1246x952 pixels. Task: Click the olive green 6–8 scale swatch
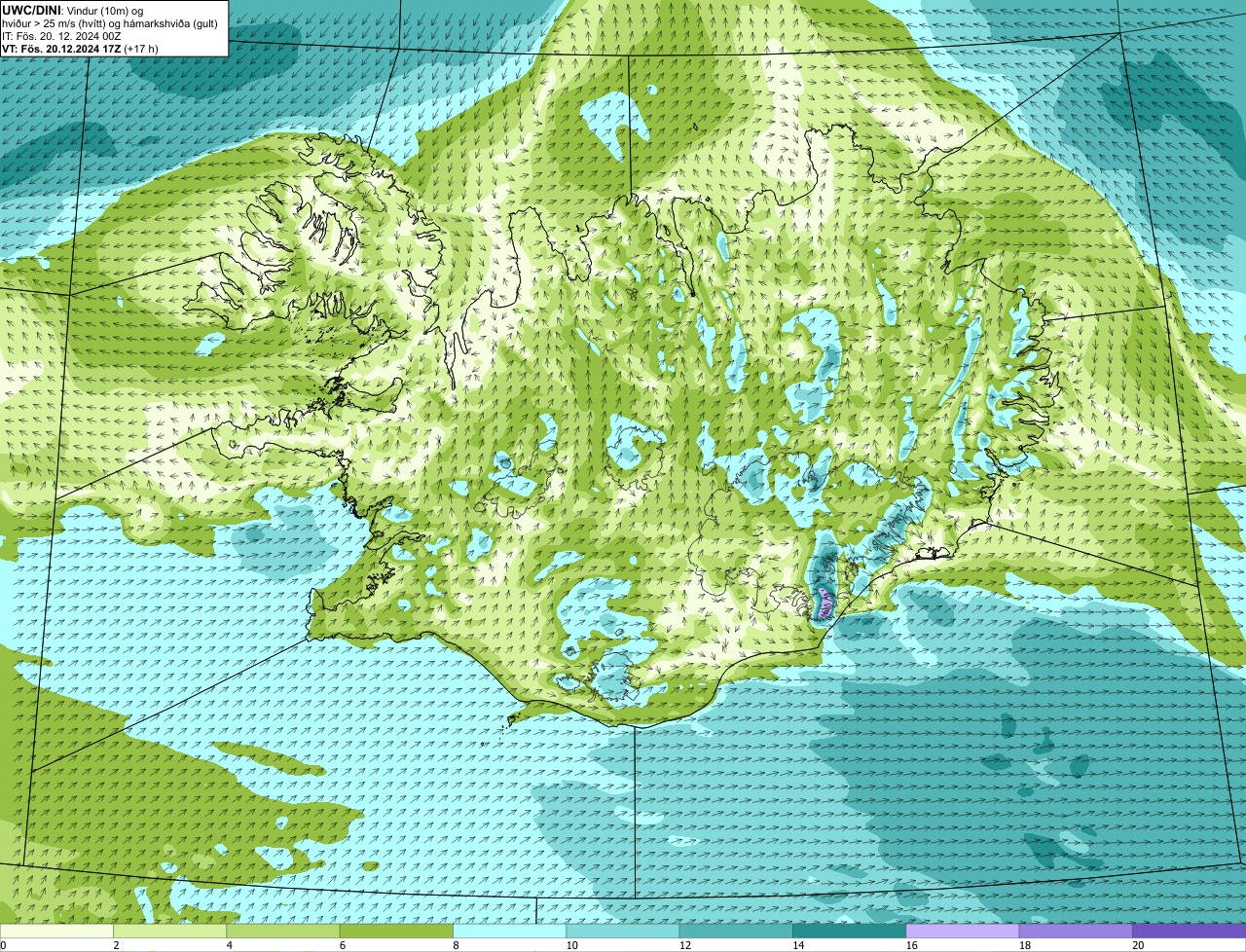(x=396, y=931)
